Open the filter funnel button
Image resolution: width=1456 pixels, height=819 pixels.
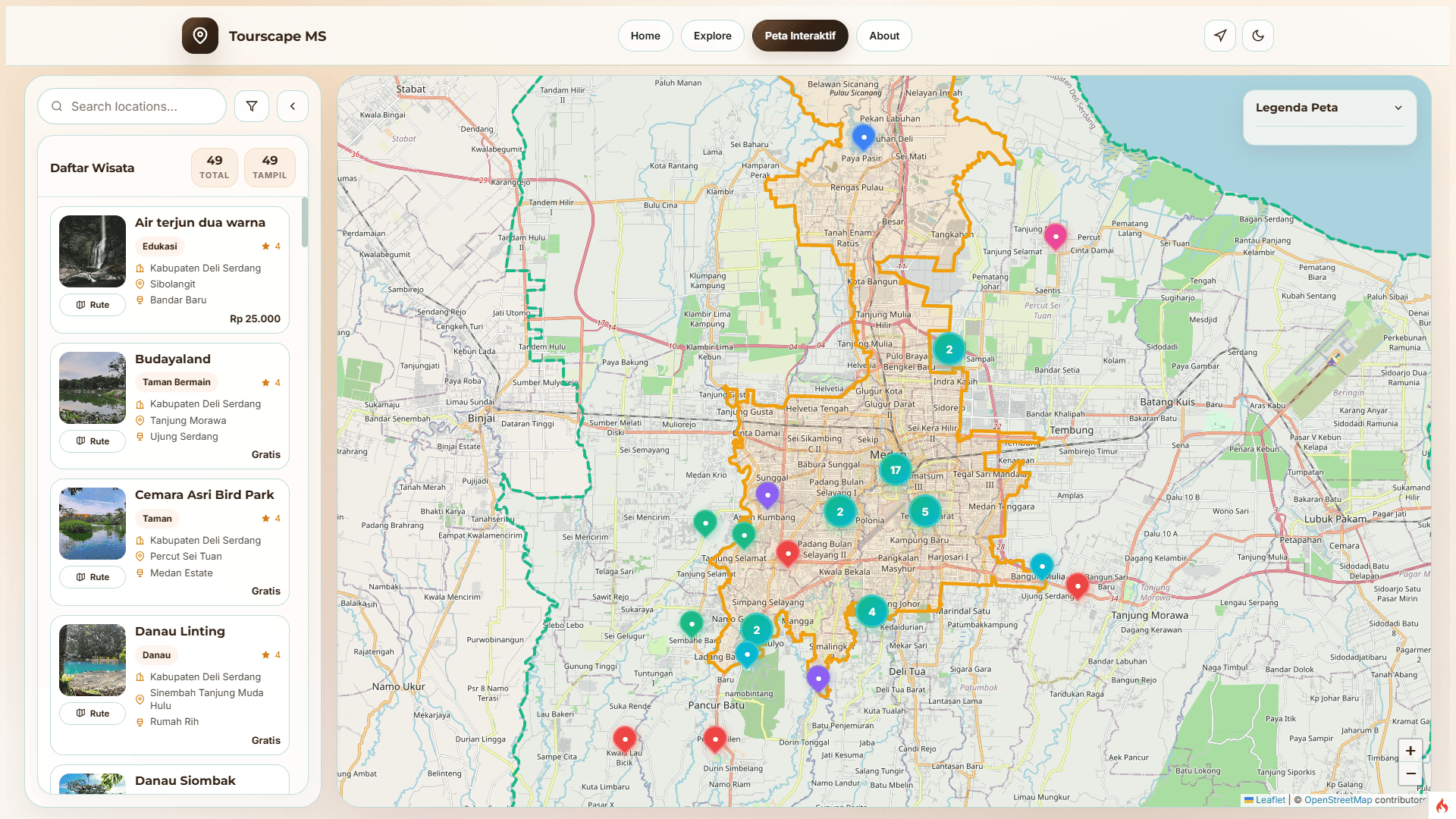[252, 106]
